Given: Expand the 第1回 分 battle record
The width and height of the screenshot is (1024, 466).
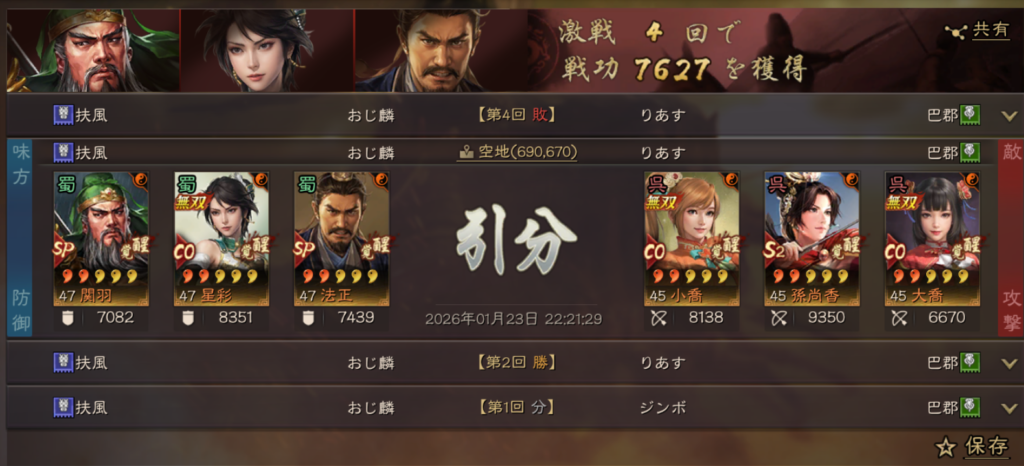Looking at the screenshot, I should pos(1009,409).
